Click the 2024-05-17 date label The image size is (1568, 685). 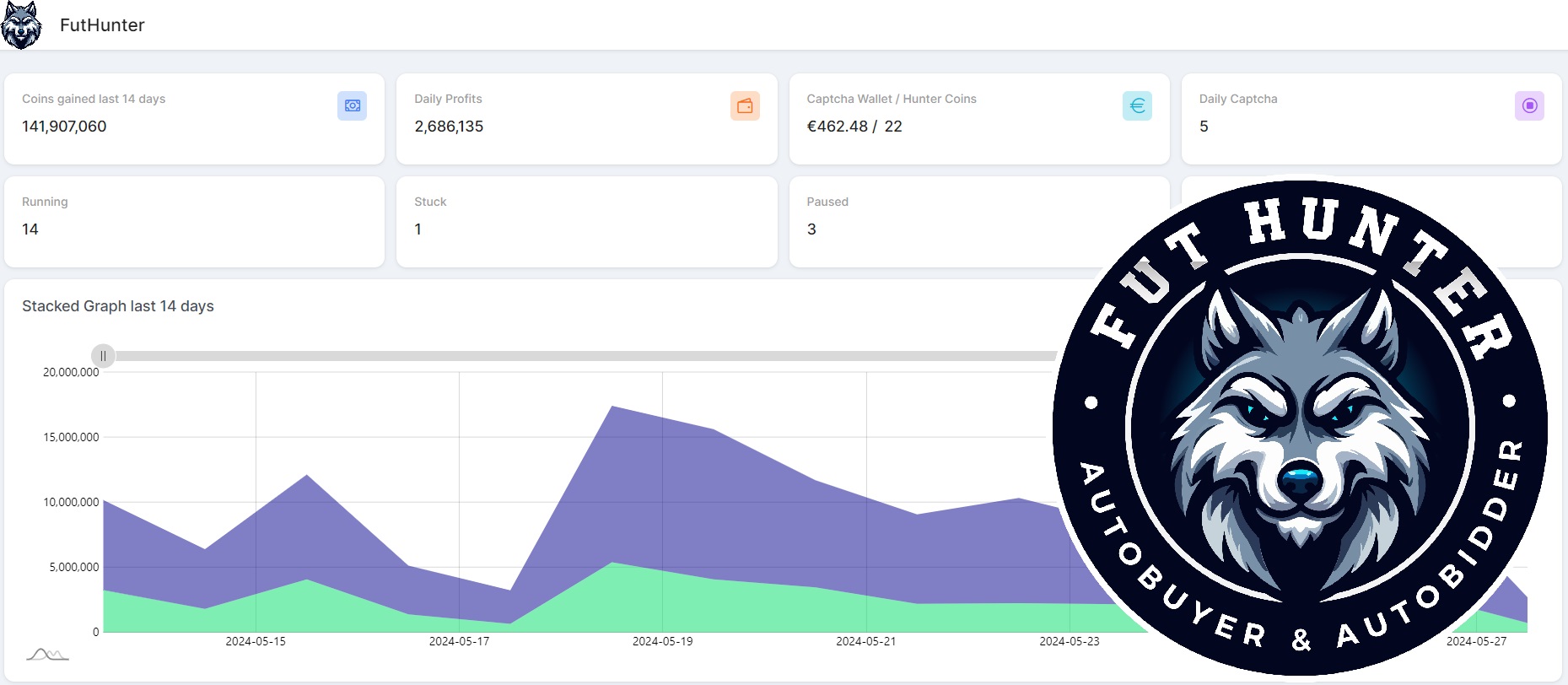459,641
